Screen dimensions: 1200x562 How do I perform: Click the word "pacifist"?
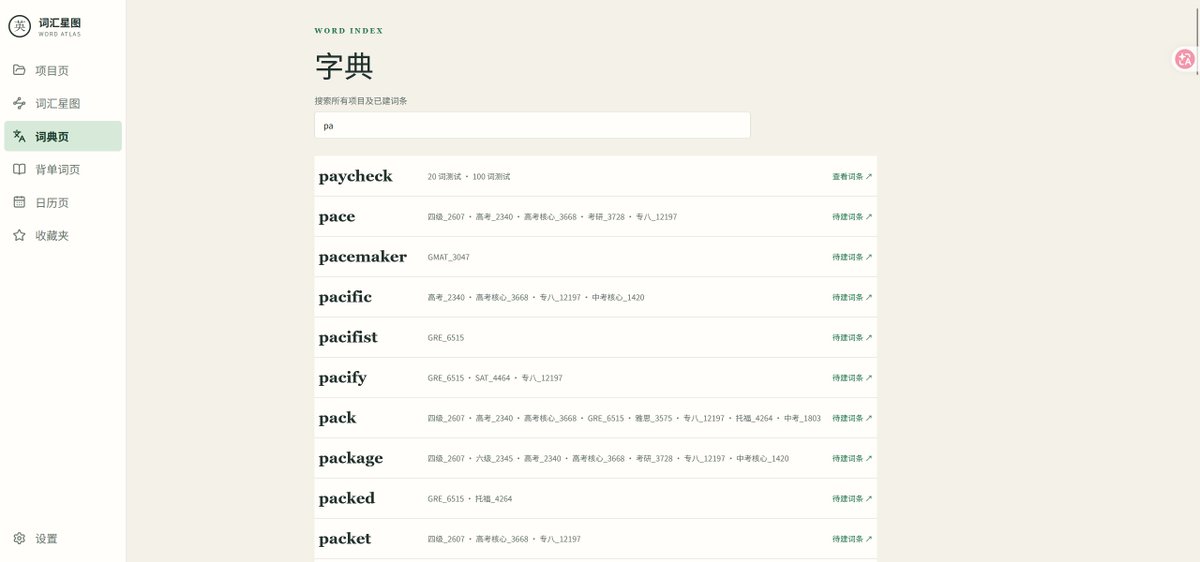point(348,337)
